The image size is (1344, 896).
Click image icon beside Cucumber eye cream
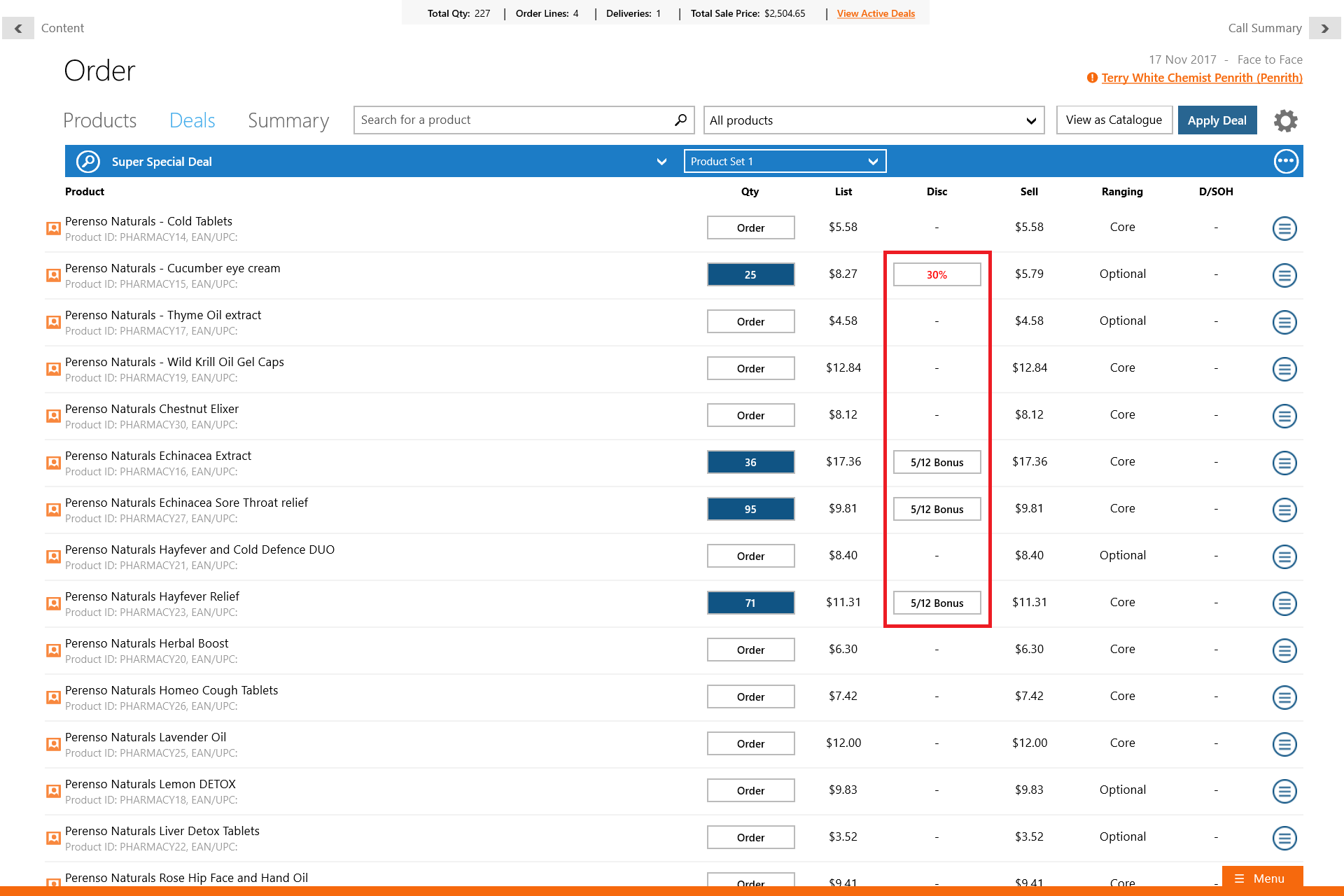pyautogui.click(x=53, y=275)
